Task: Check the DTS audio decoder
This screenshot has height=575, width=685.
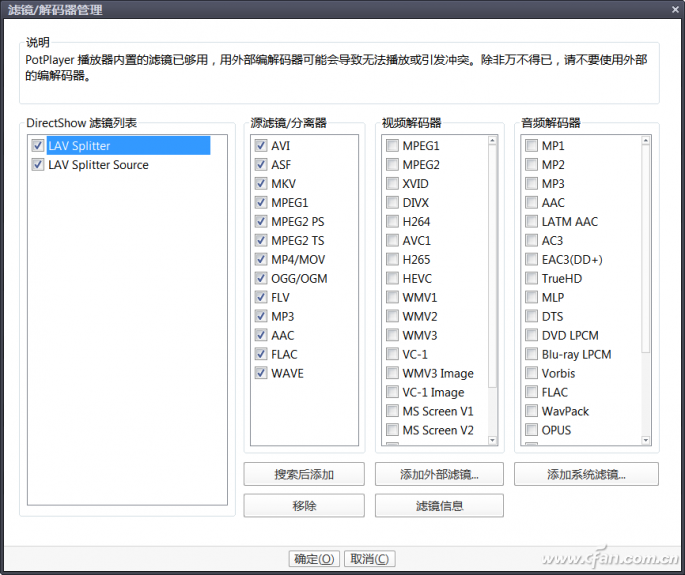Action: (531, 316)
